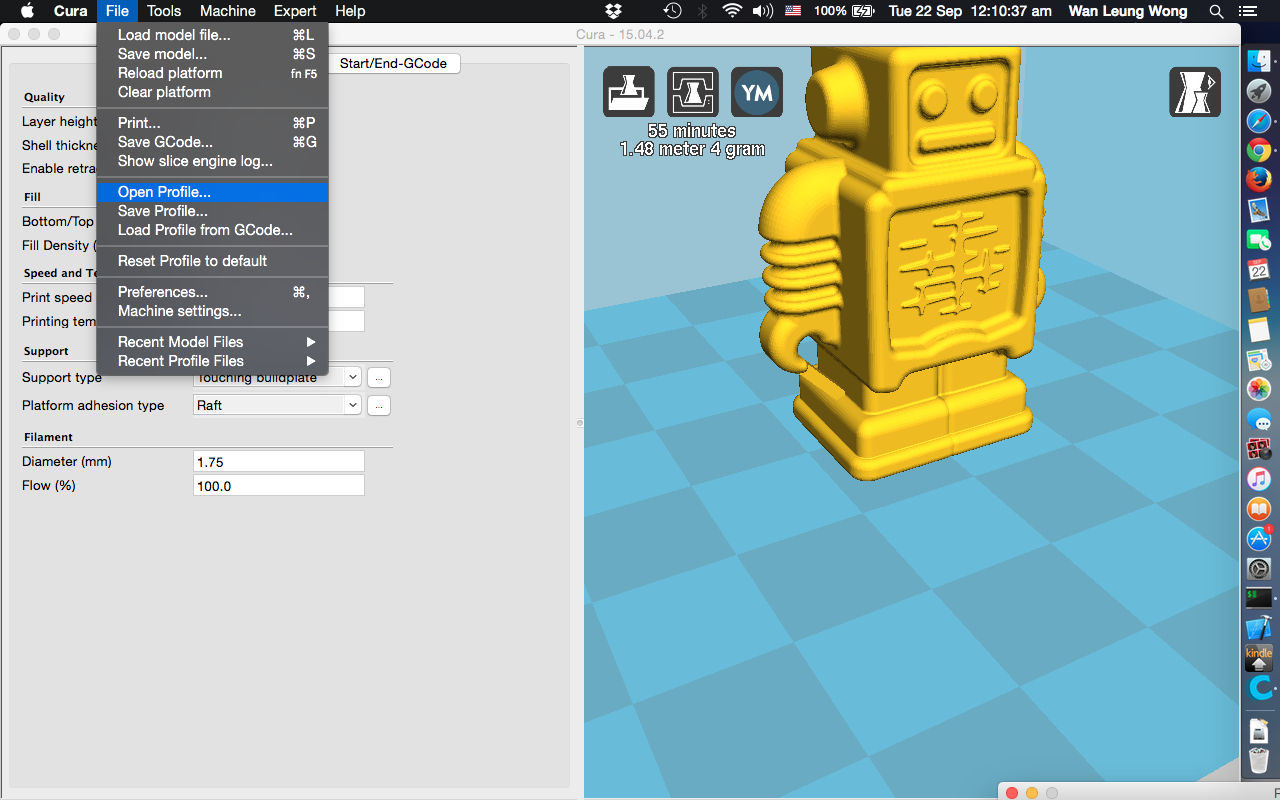Viewport: 1280px width, 800px height.
Task: Expand Recent Model Files submenu
Action: [x=212, y=342]
